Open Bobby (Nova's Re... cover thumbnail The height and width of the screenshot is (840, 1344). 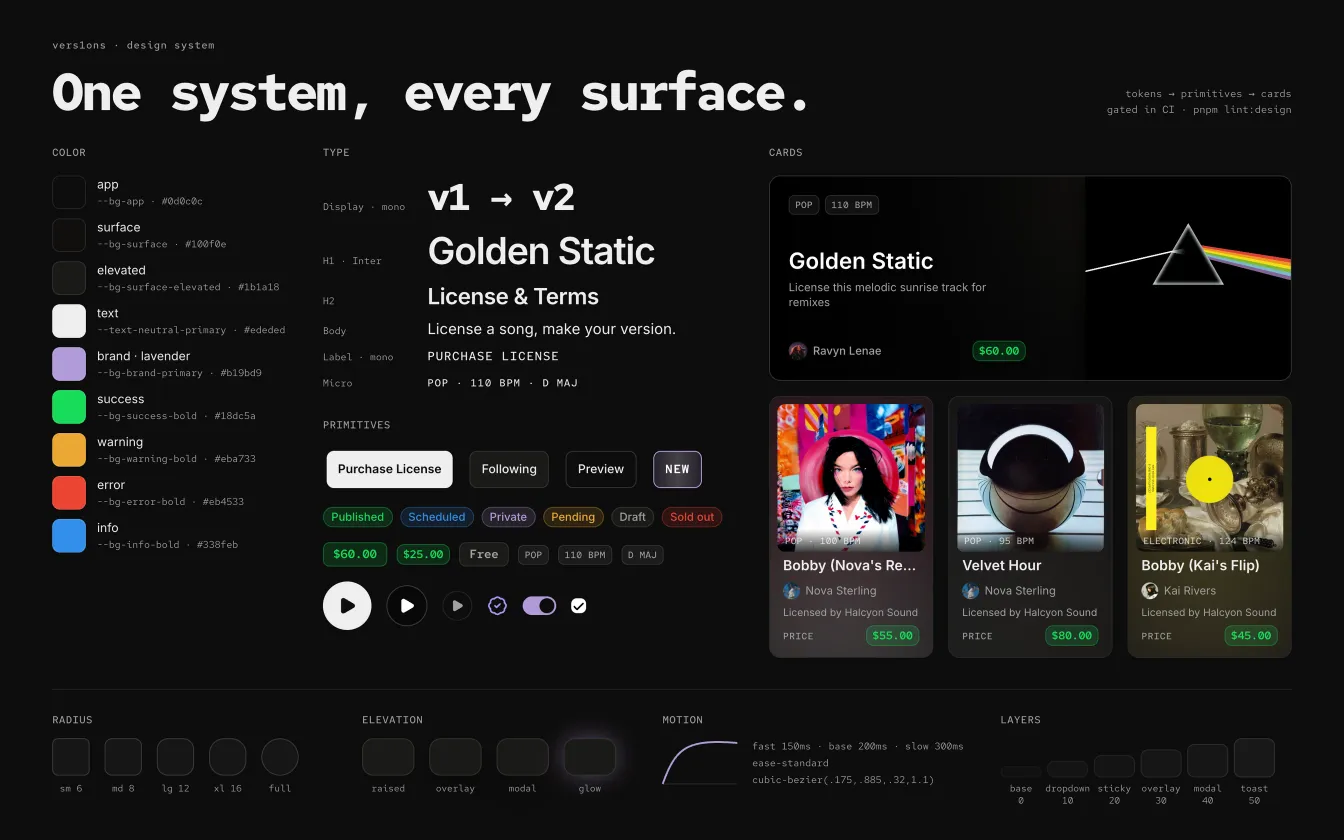[851, 478]
